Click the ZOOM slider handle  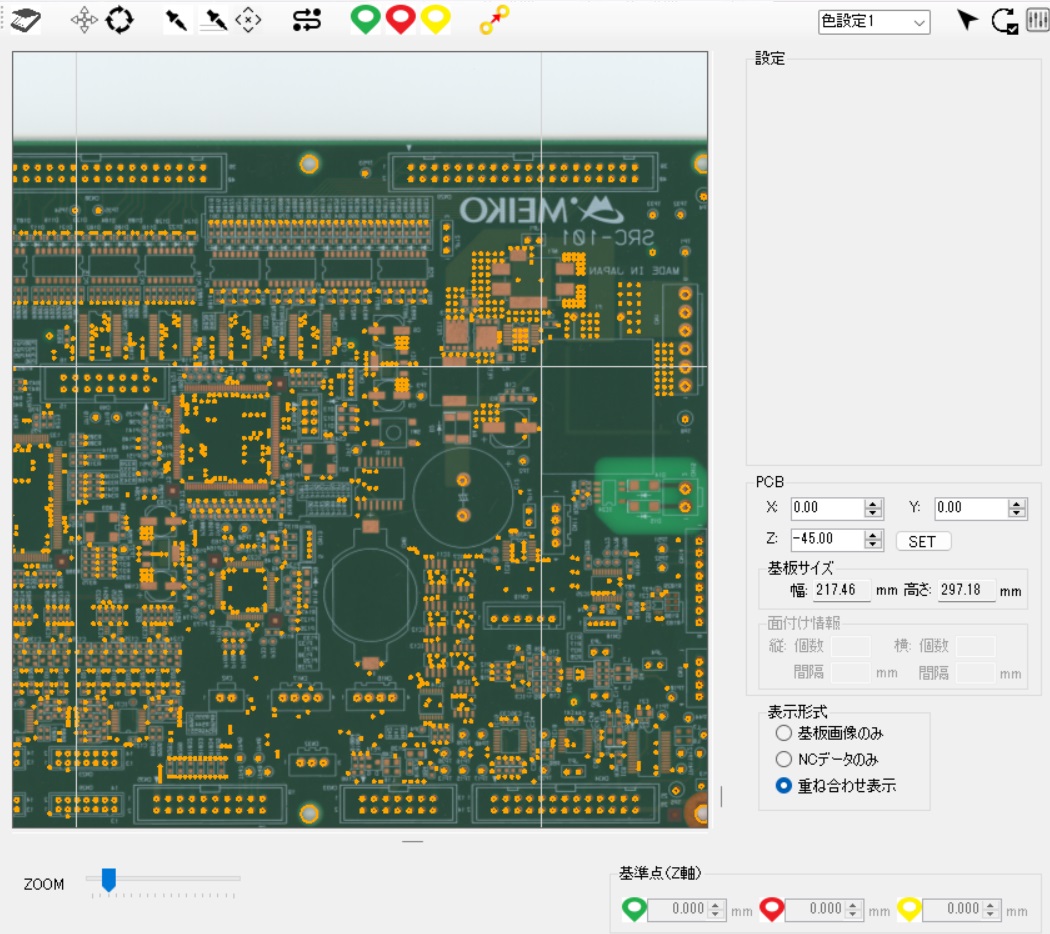[108, 879]
